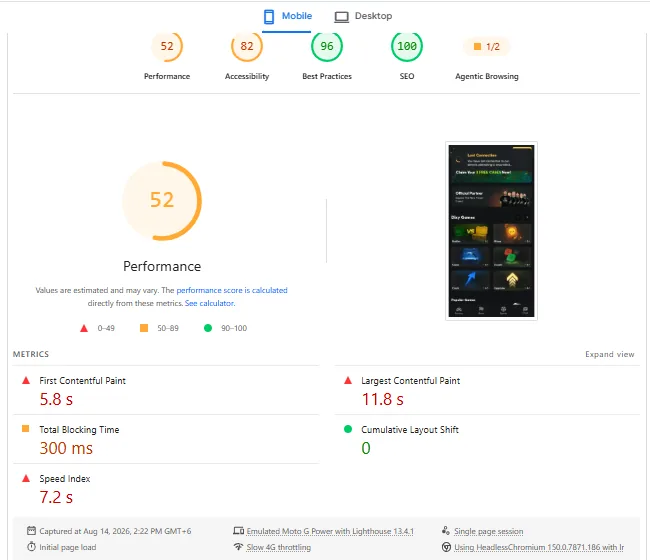Click the orange square beside Total Blocking Time
Screen dimensions: 650x560
pyautogui.click(x=26, y=429)
